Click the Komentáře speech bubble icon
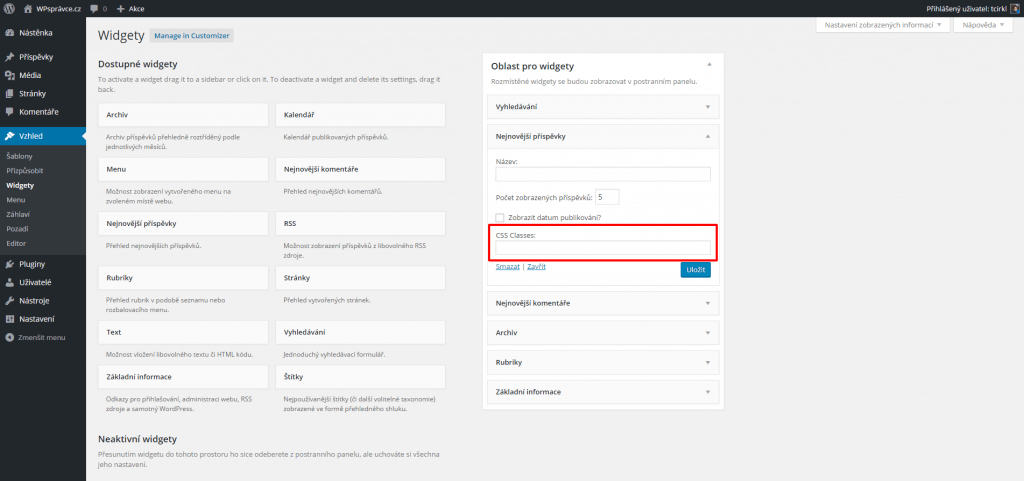This screenshot has height=481, width=1024. [x=9, y=112]
